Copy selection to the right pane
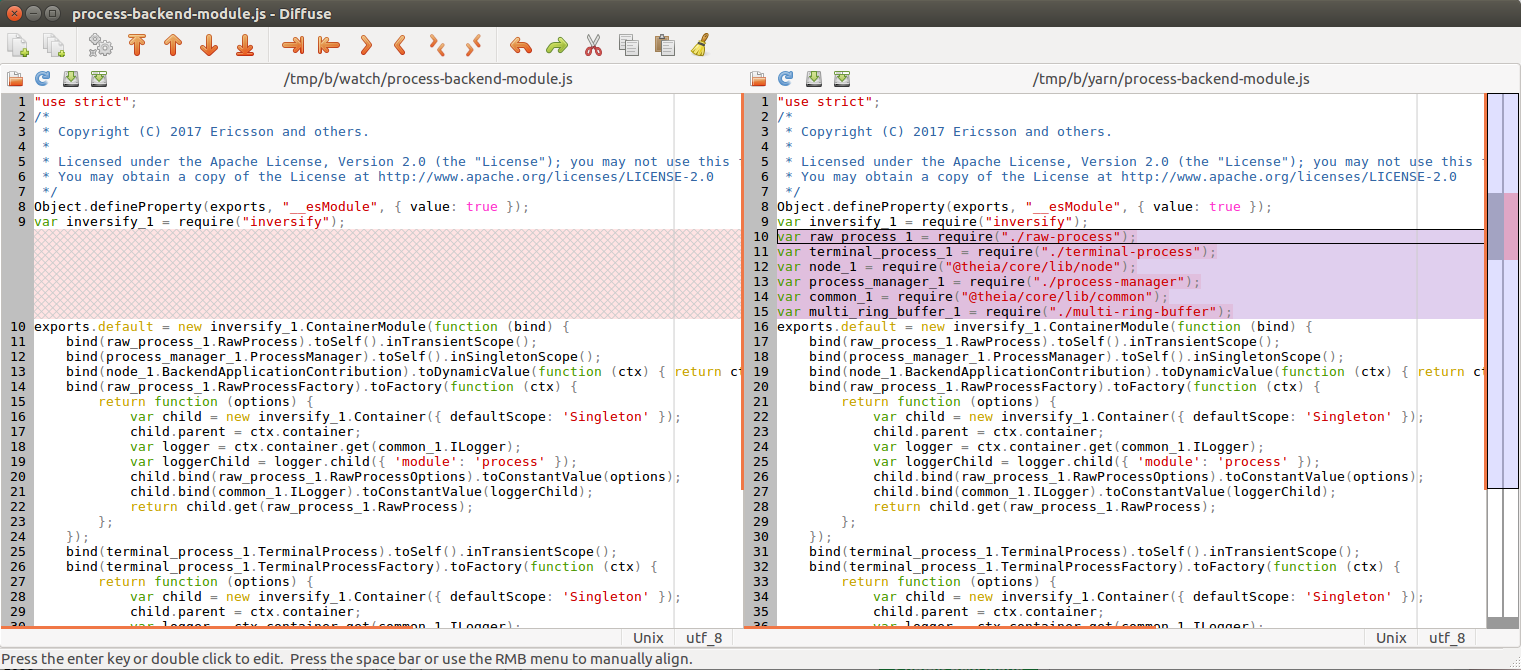This screenshot has width=1521, height=670. pos(292,45)
